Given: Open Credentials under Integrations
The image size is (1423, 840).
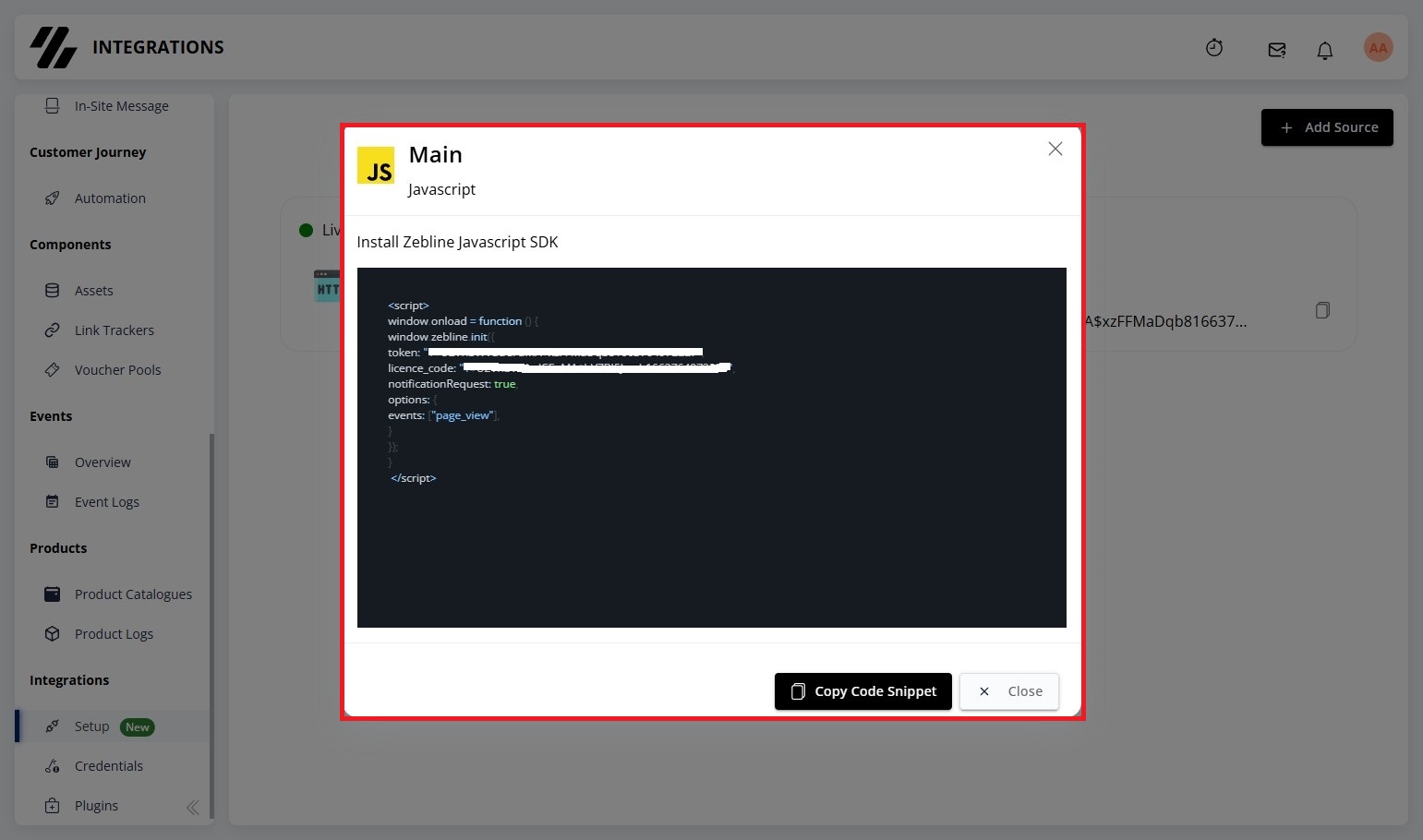Looking at the screenshot, I should (x=109, y=766).
